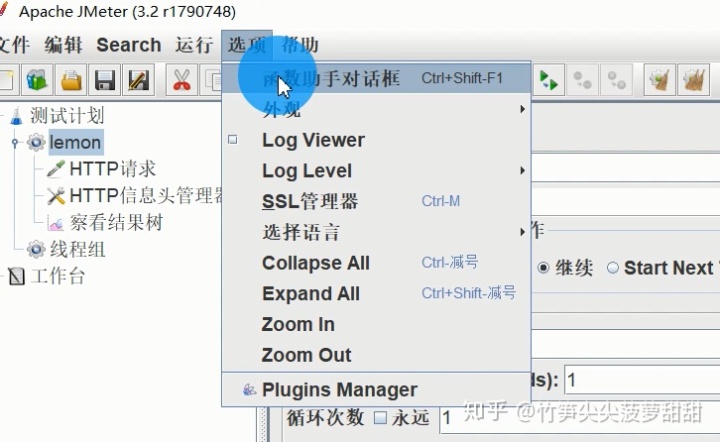Click the chart icon of 察看结果树

point(56,224)
